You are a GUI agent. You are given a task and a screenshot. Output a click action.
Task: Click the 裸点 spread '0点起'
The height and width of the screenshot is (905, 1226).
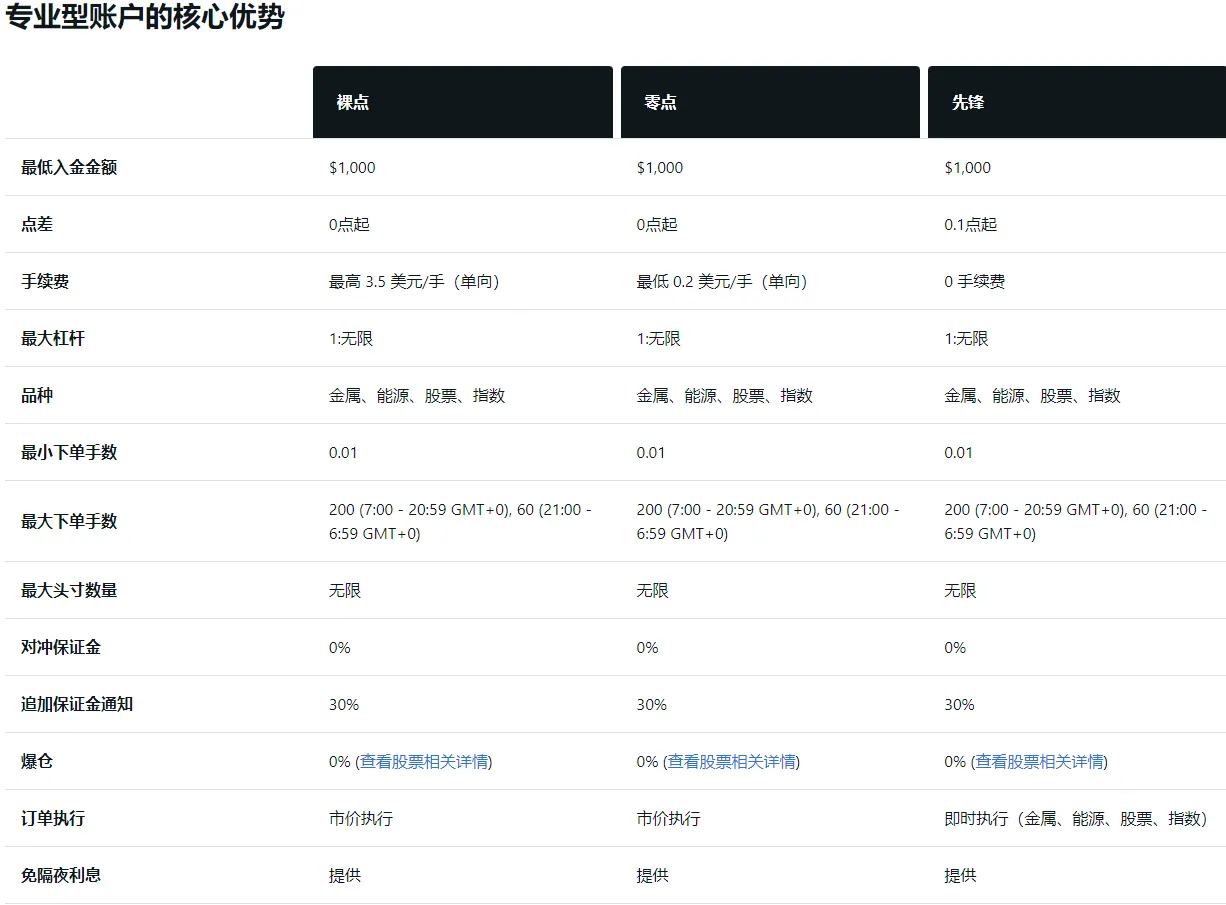[x=349, y=224]
